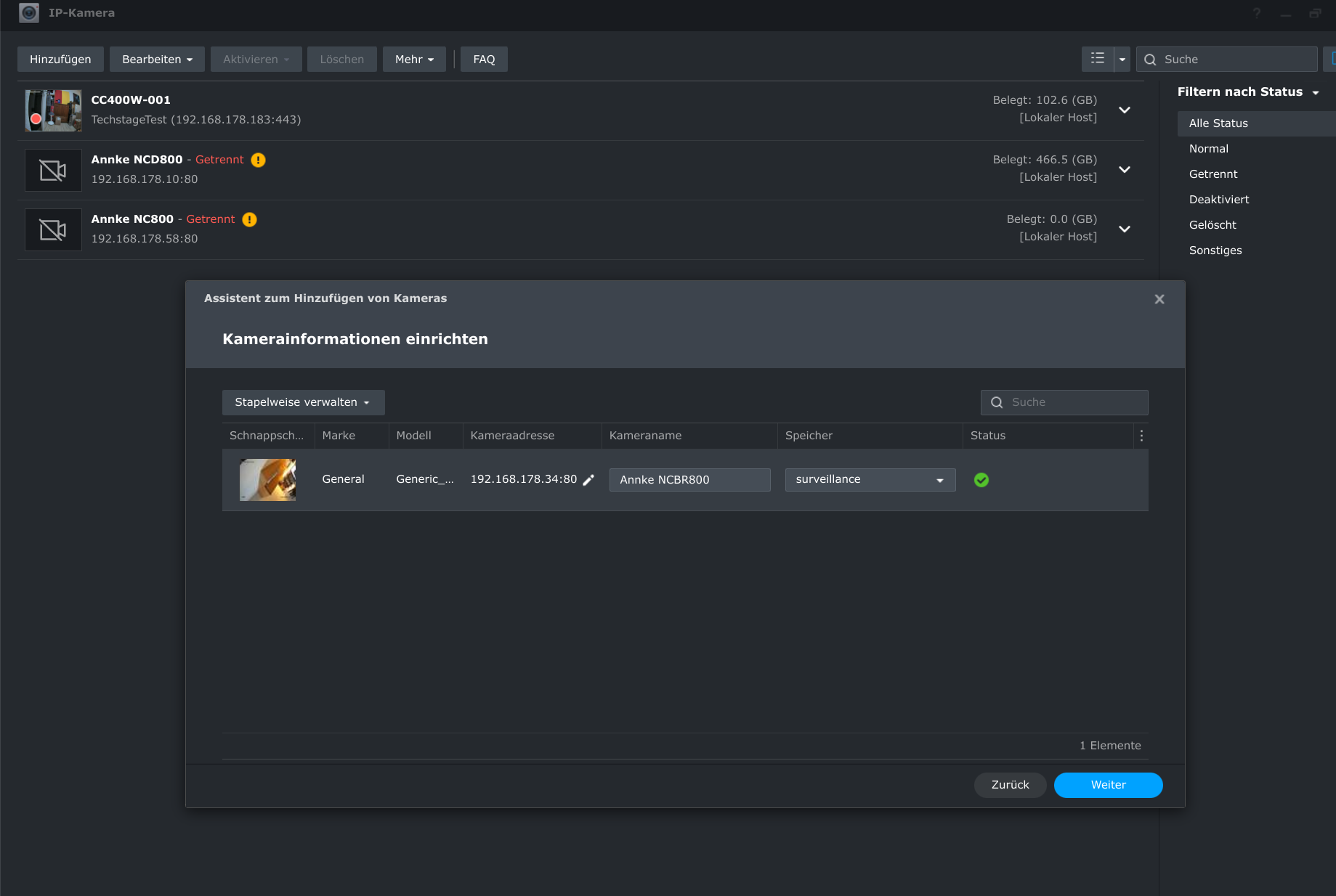Click the warning icon beside Annke NCD800
The image size is (1336, 896).
(x=258, y=160)
